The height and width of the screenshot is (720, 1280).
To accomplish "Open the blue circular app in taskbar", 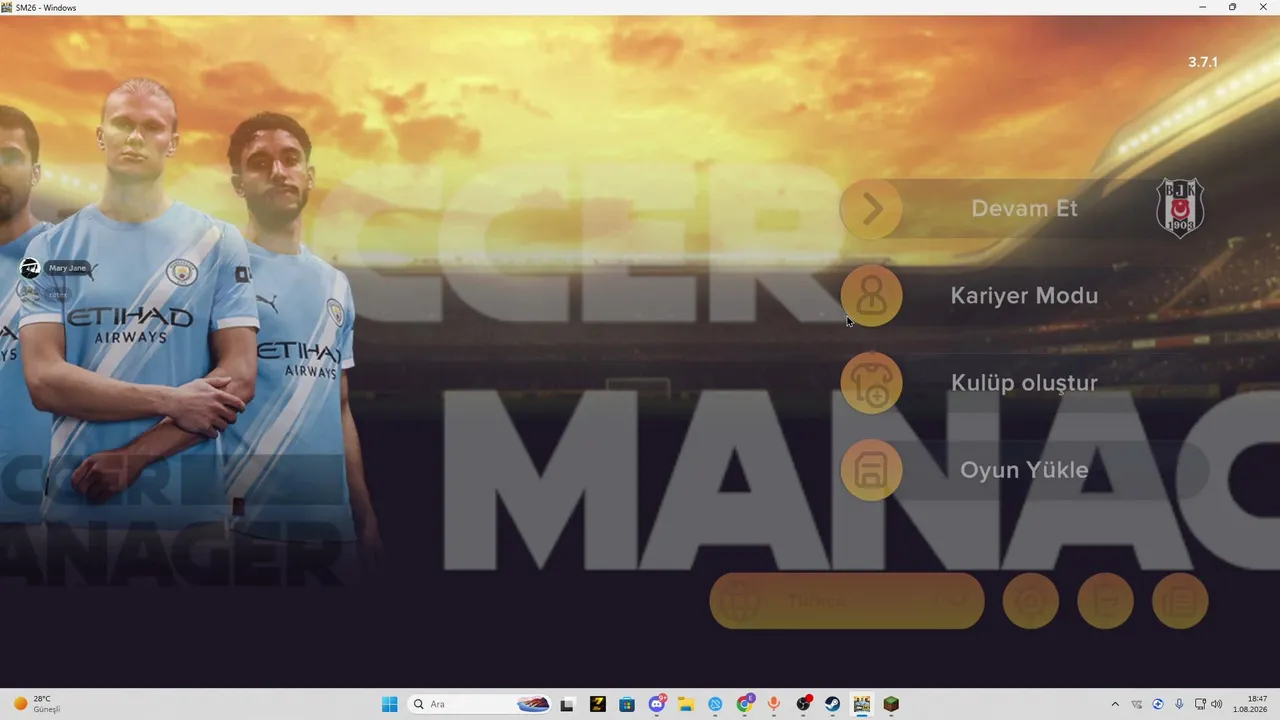I will pyautogui.click(x=716, y=704).
